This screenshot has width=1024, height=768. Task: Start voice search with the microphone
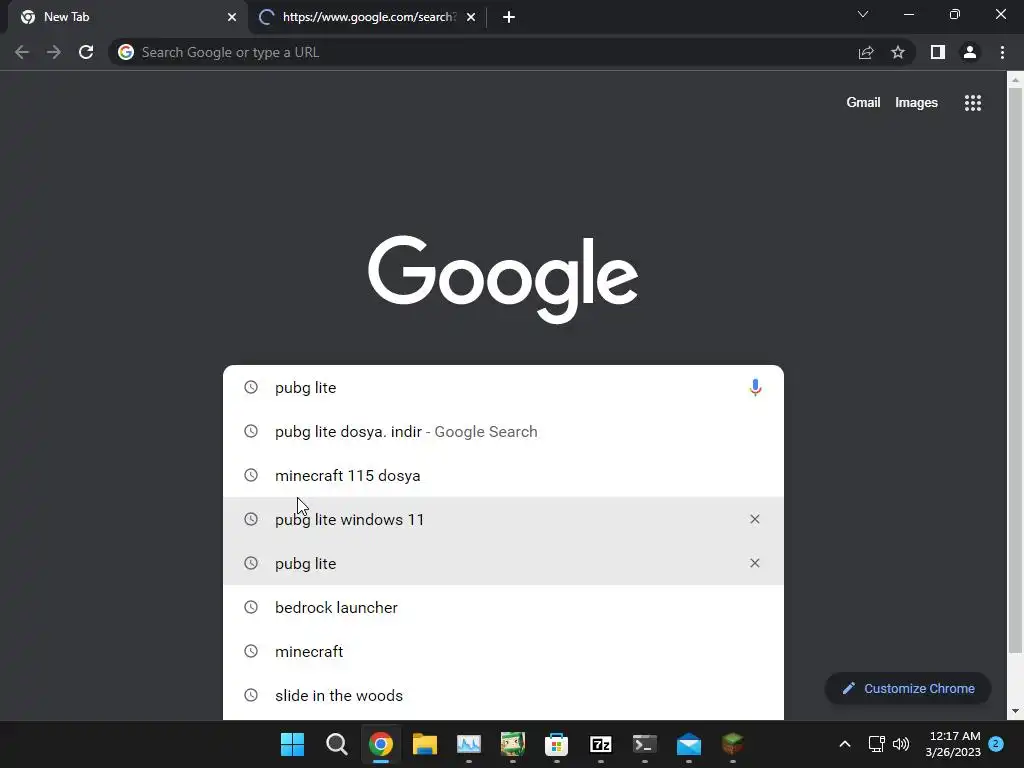[755, 387]
